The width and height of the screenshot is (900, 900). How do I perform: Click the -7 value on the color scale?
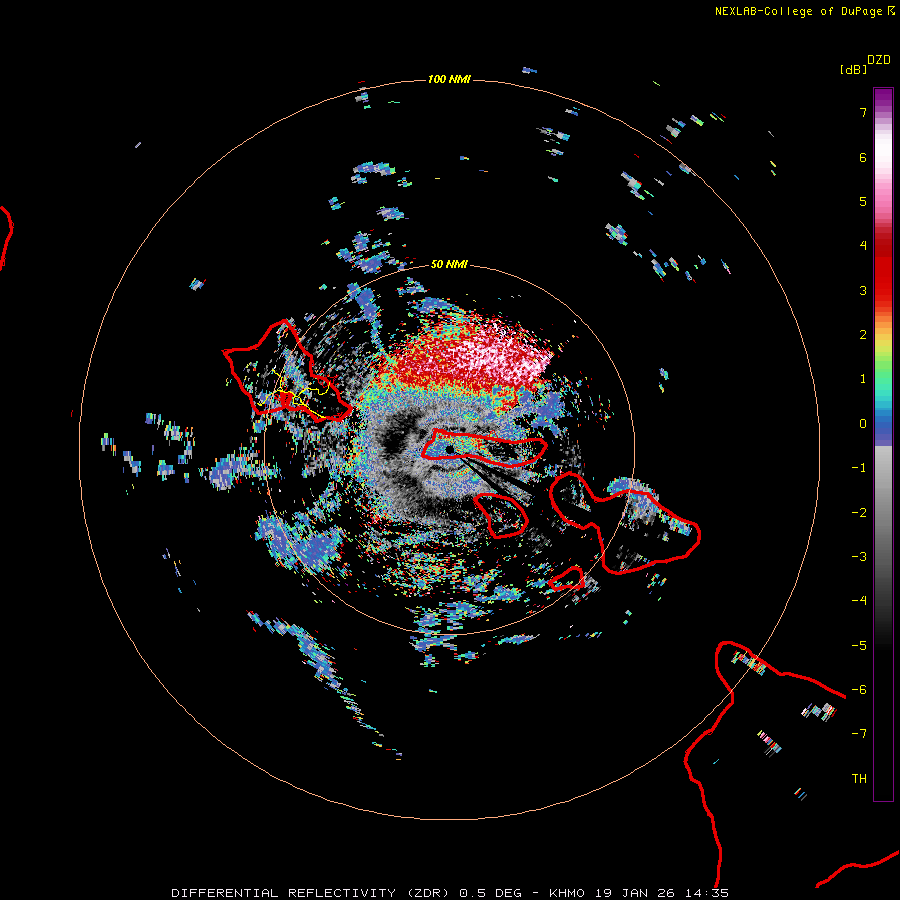pos(859,734)
